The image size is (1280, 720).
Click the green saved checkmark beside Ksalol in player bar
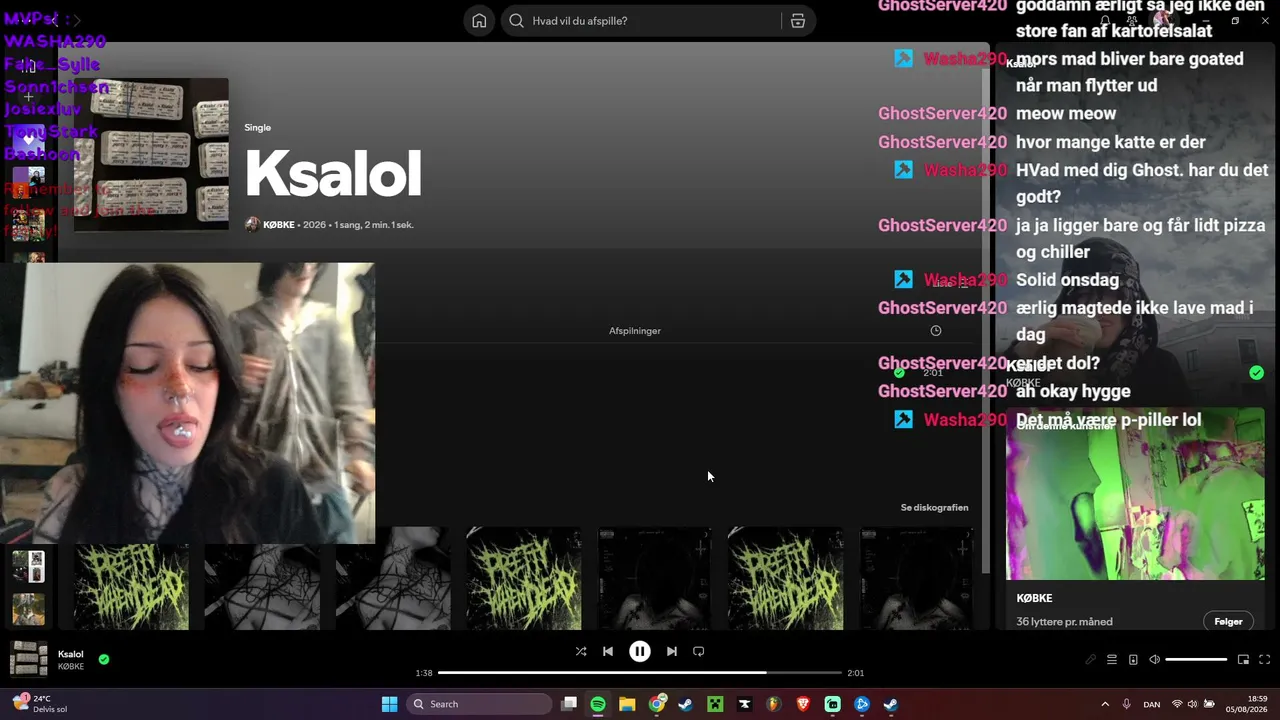tap(104, 659)
